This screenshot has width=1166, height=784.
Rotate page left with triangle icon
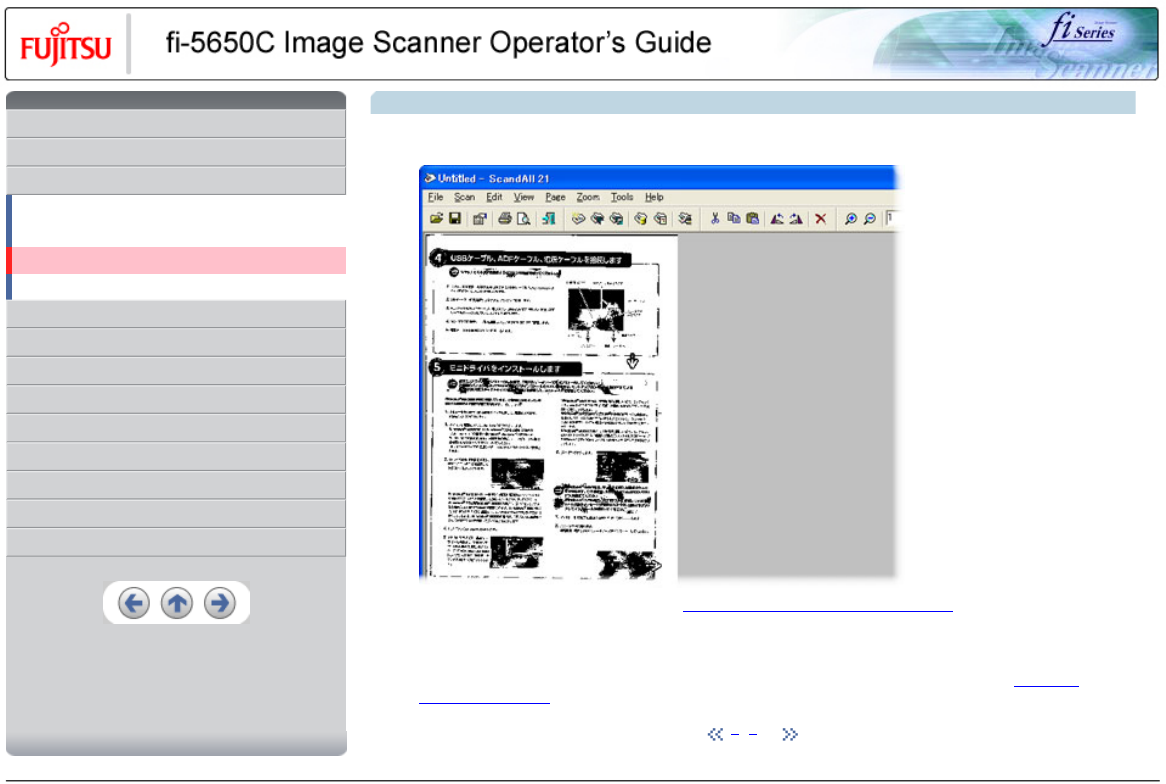click(777, 219)
